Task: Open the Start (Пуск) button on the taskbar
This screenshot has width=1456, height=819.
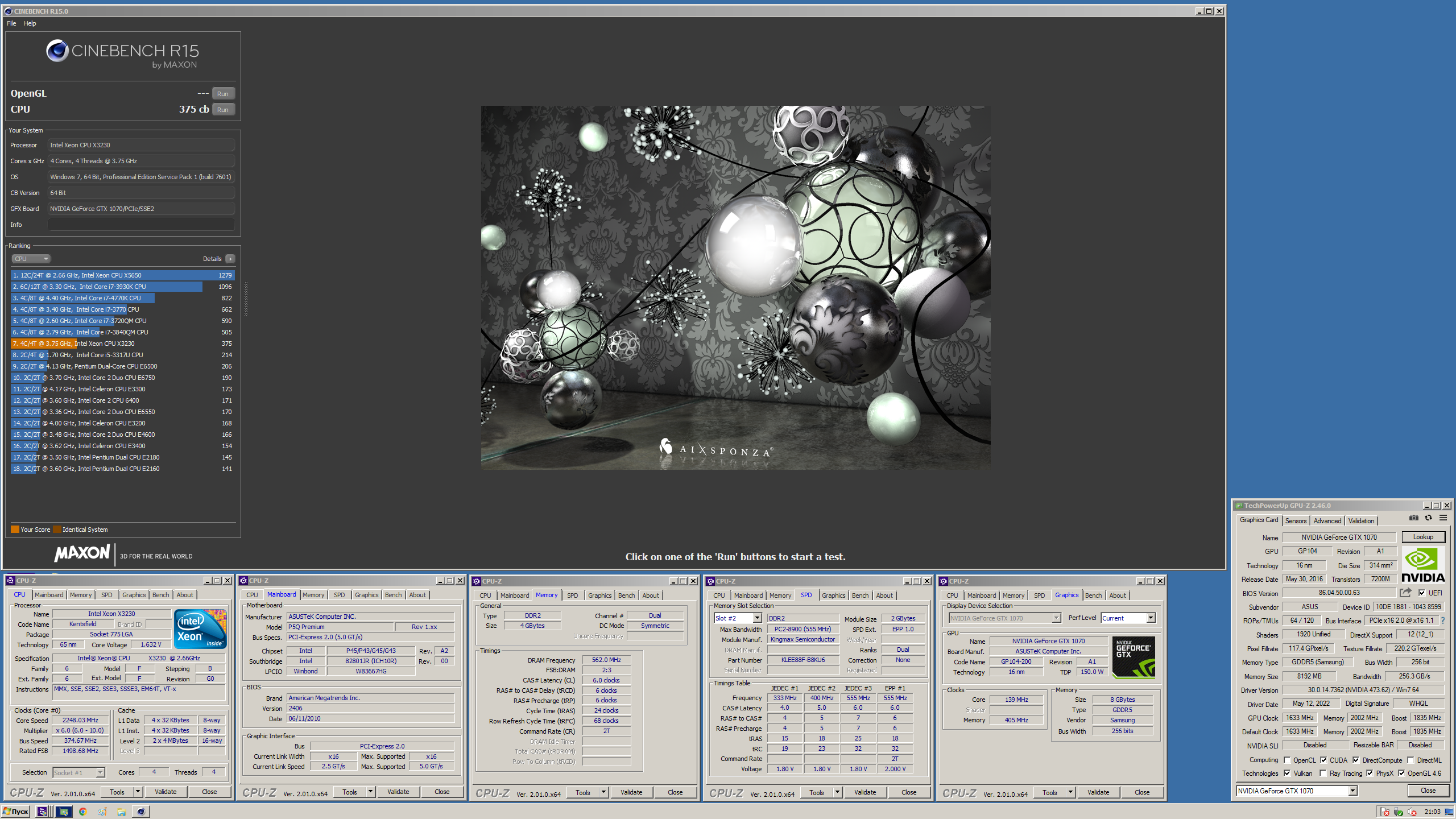Action: (x=16, y=812)
